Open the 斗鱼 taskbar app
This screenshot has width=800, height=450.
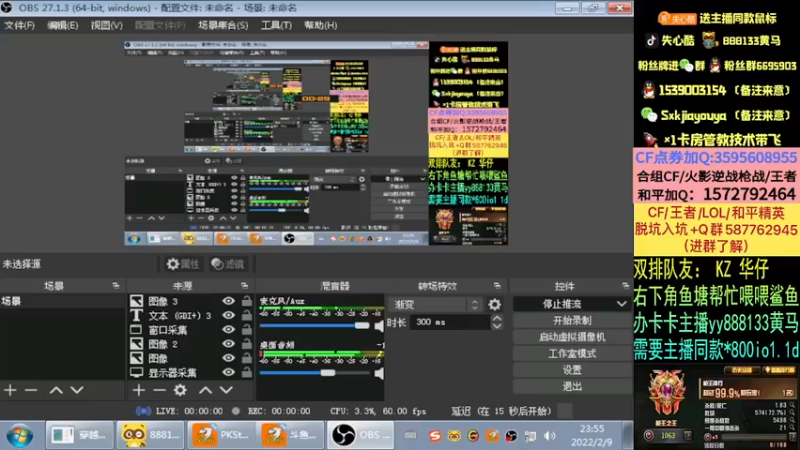tap(289, 435)
